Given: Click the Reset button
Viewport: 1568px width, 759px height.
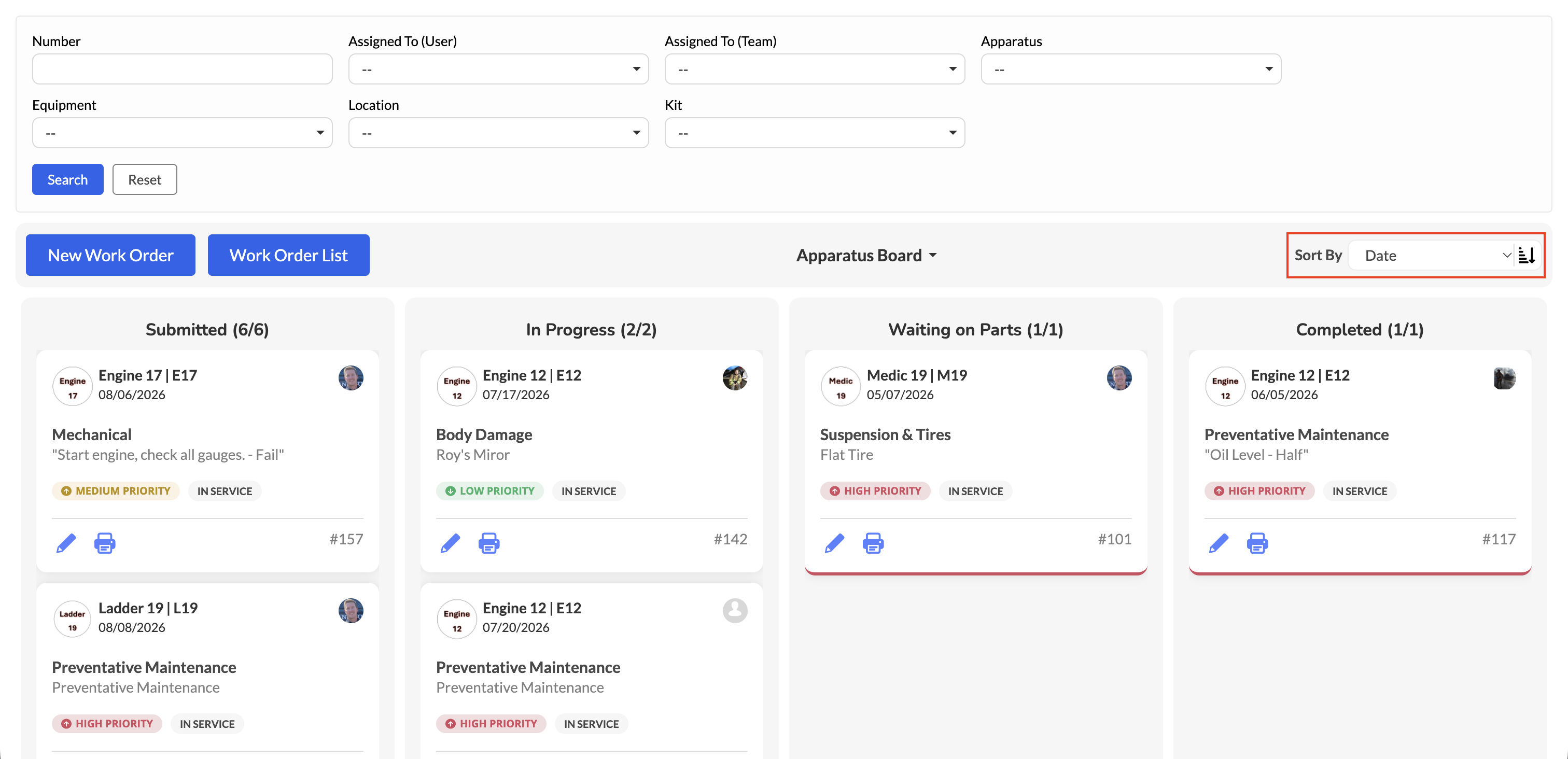Looking at the screenshot, I should [144, 179].
